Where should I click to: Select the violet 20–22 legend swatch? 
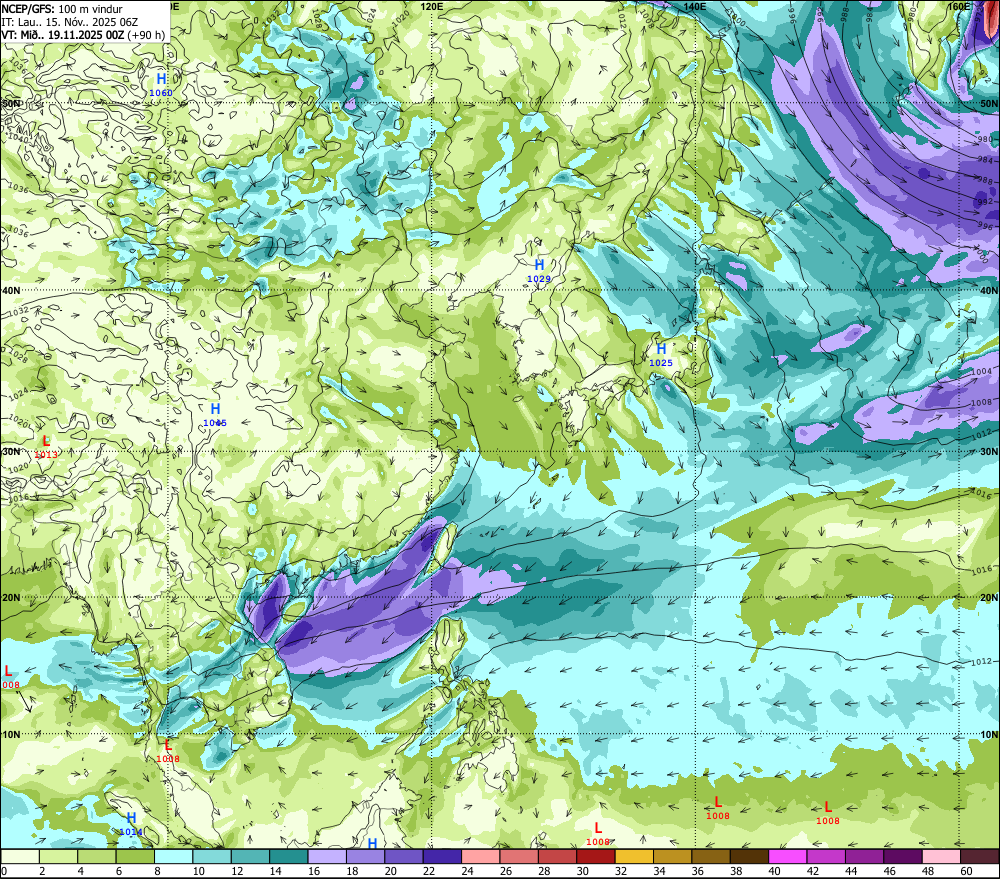pyautogui.click(x=404, y=856)
